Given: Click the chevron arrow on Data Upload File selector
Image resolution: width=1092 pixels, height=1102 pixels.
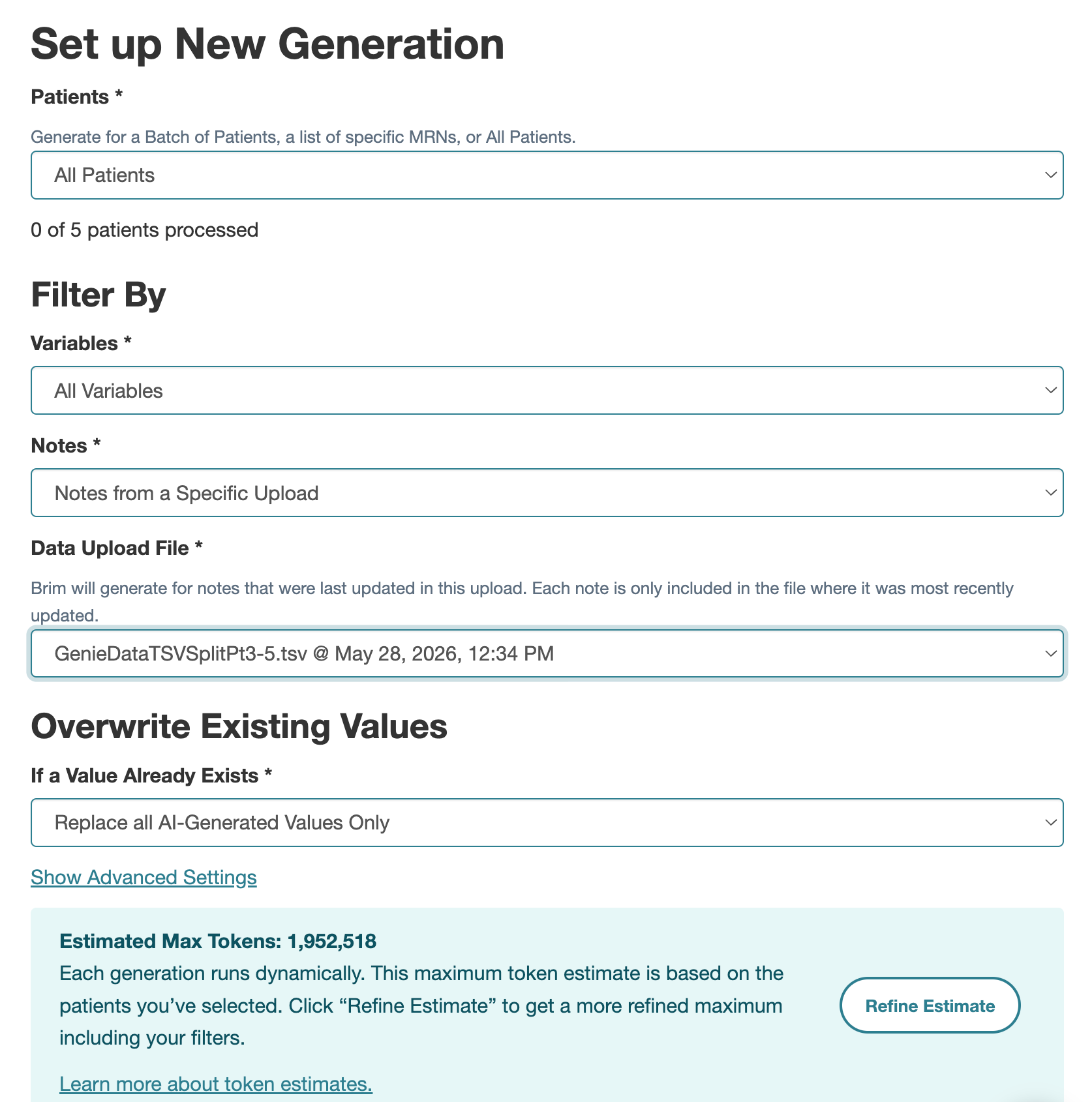Looking at the screenshot, I should (x=1050, y=653).
